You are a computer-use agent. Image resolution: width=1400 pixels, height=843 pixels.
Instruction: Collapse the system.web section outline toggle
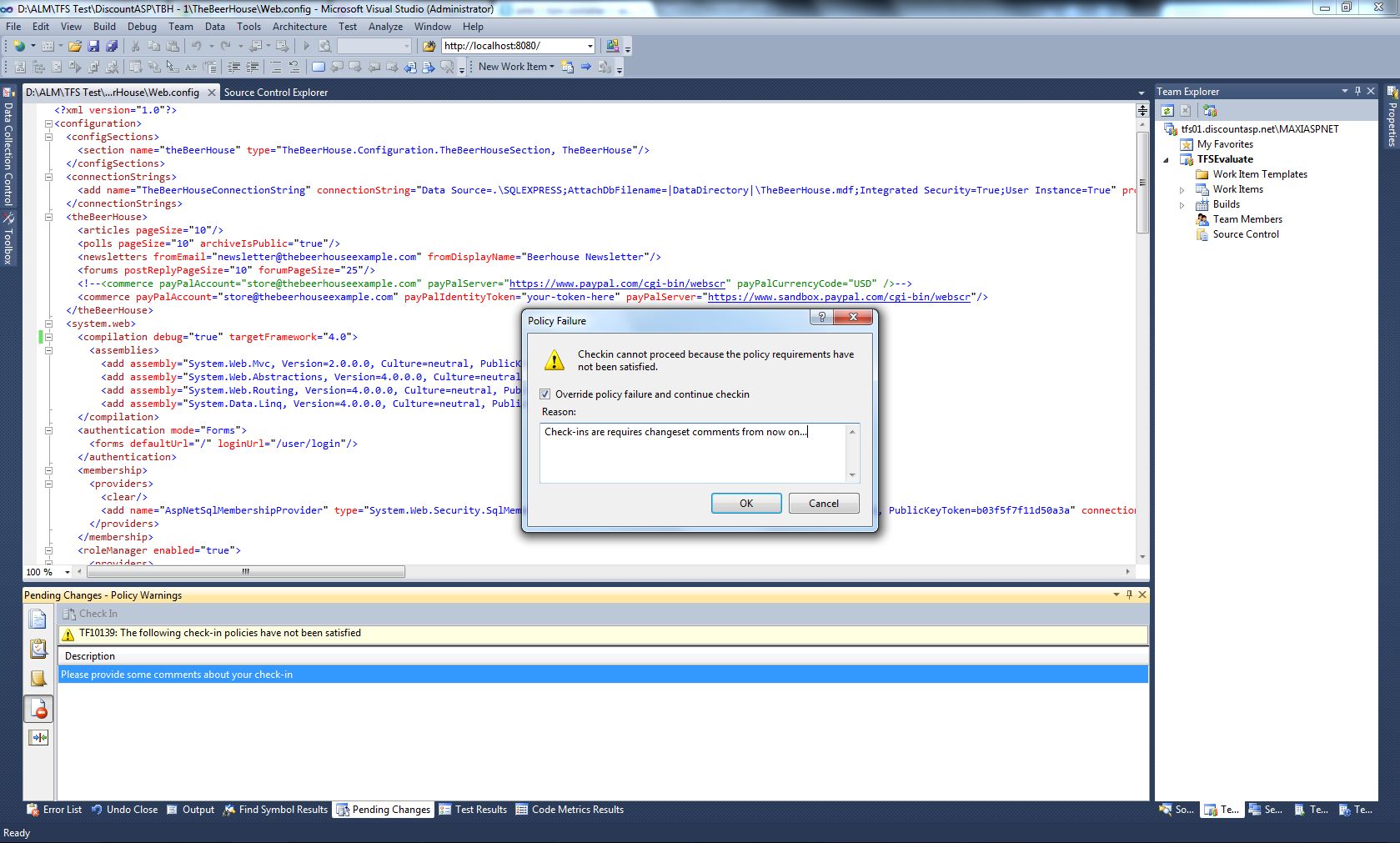click(48, 324)
